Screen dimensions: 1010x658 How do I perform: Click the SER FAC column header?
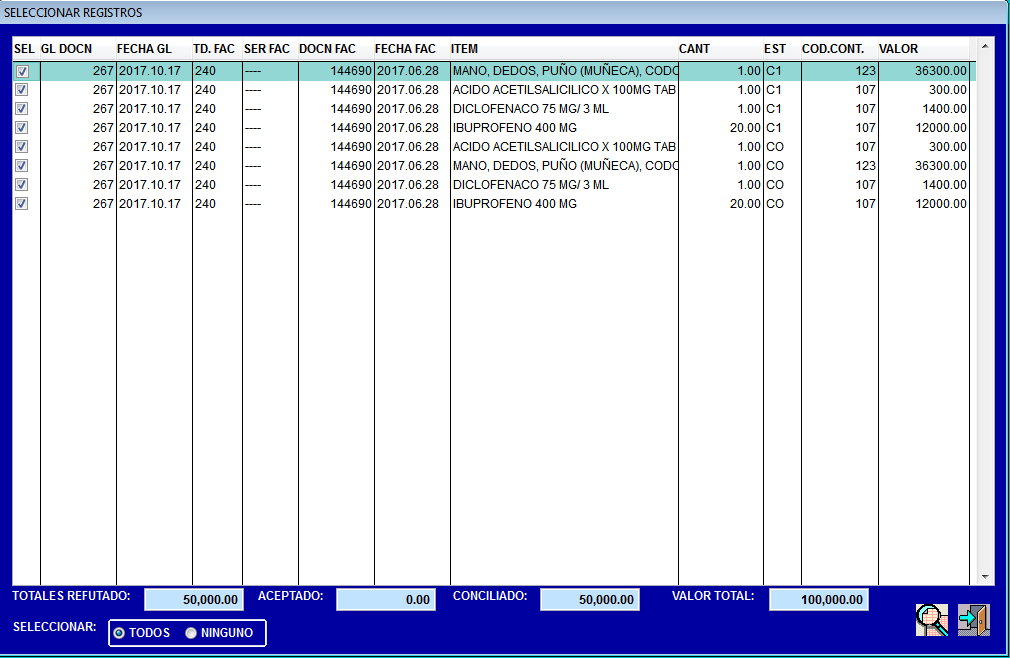271,49
